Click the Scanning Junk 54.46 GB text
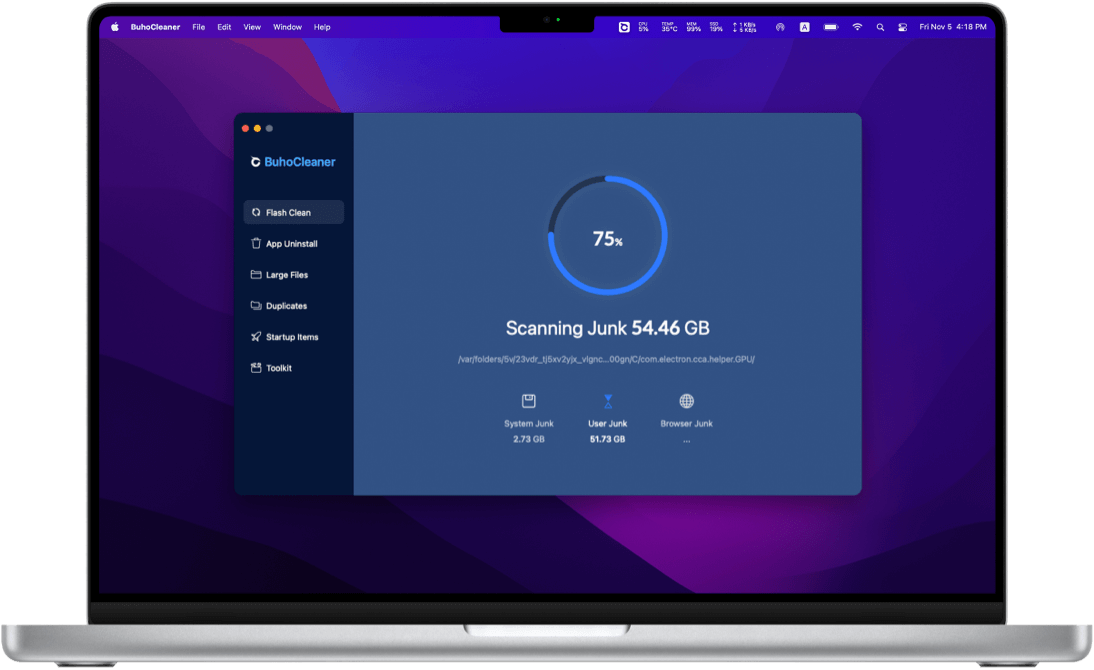The image size is (1094, 670). pyautogui.click(x=608, y=328)
